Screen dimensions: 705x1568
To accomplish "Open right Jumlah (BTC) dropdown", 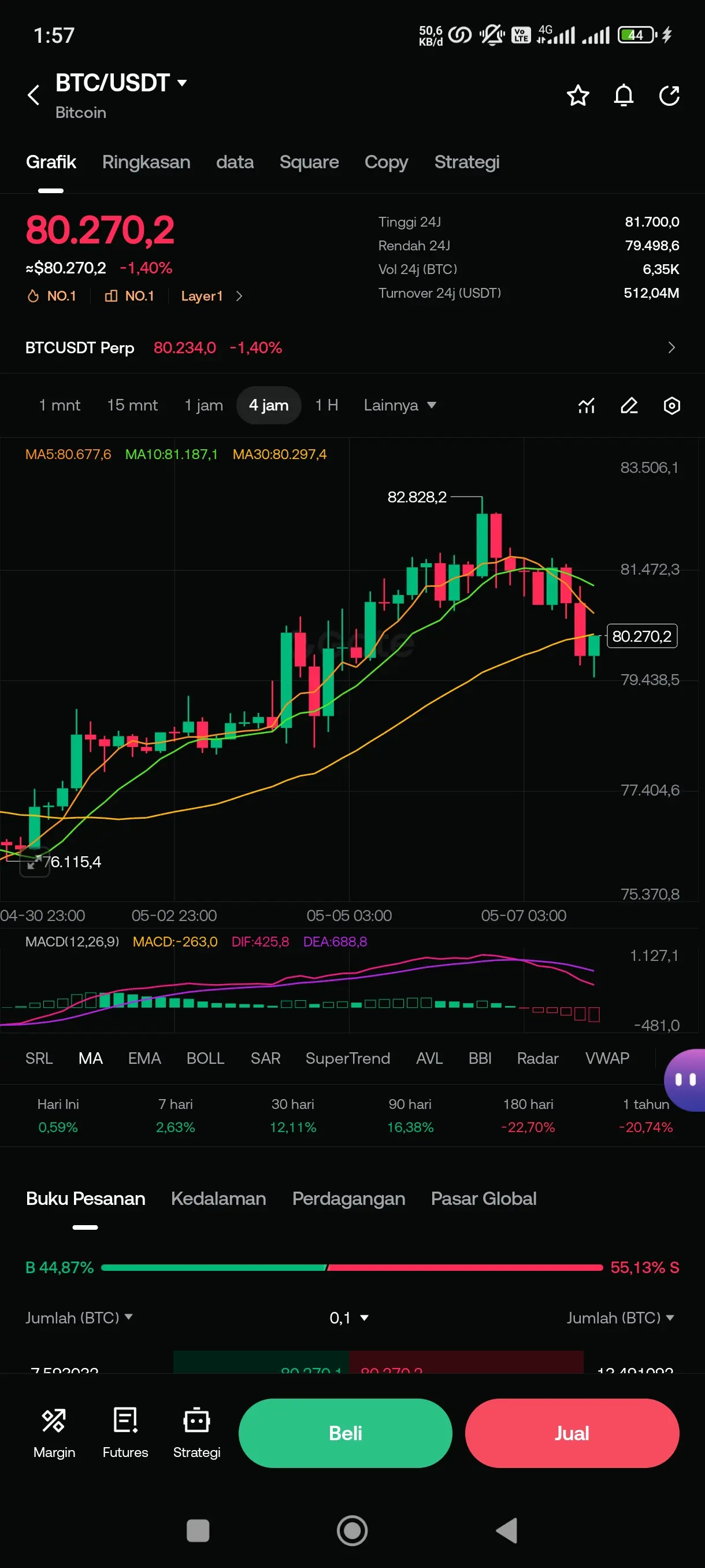I will coord(621,1318).
